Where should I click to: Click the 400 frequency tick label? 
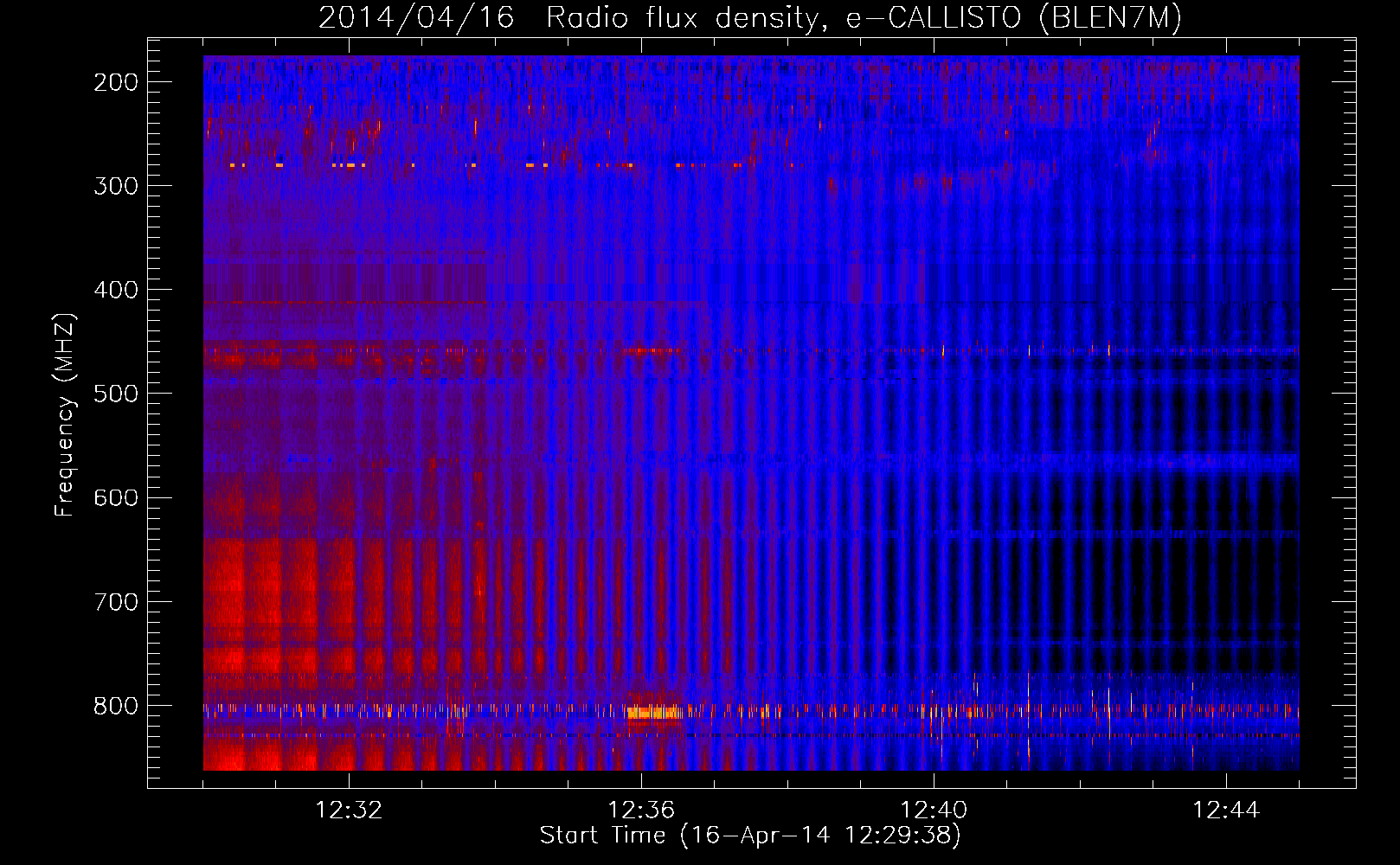116,290
